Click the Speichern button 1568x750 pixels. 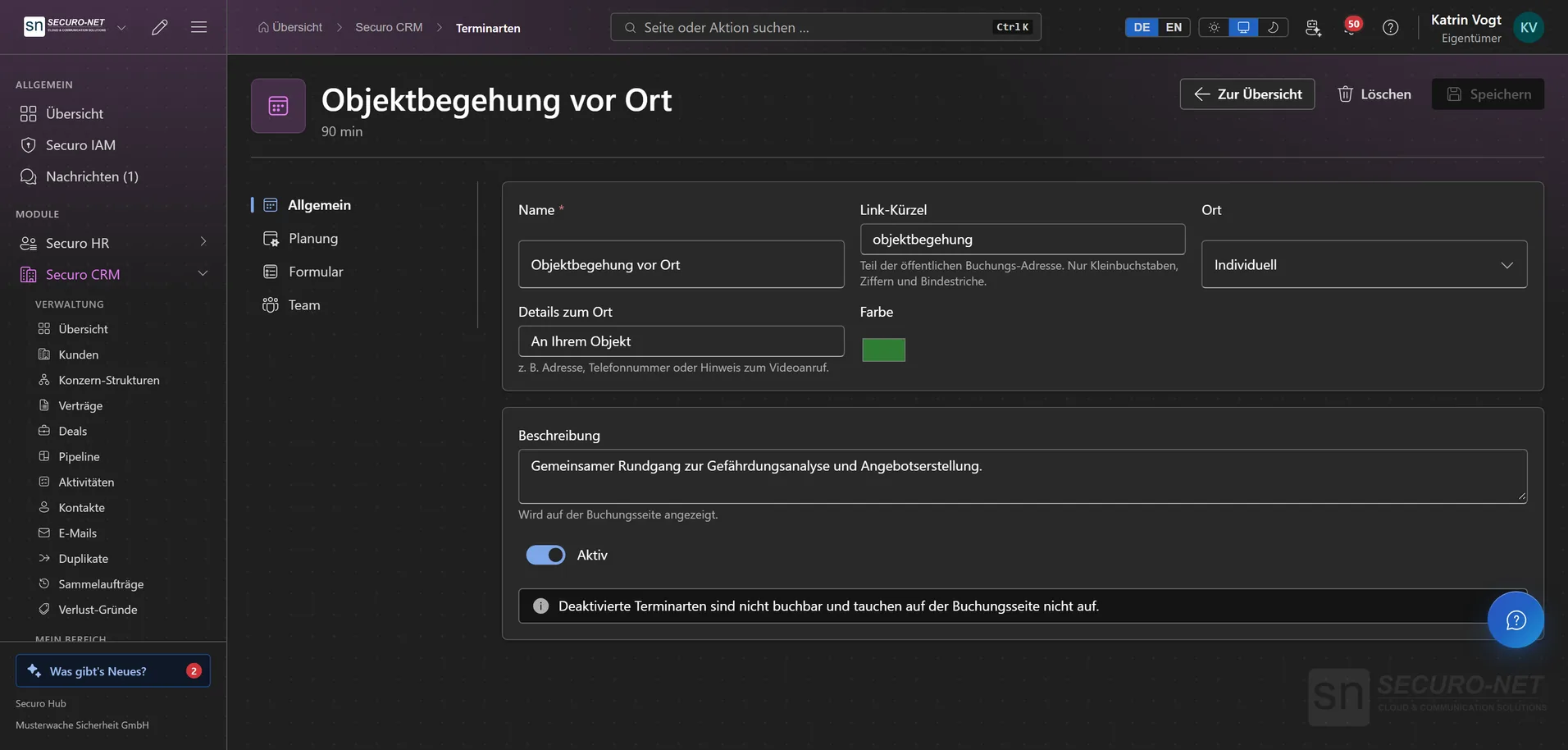[x=1488, y=94]
